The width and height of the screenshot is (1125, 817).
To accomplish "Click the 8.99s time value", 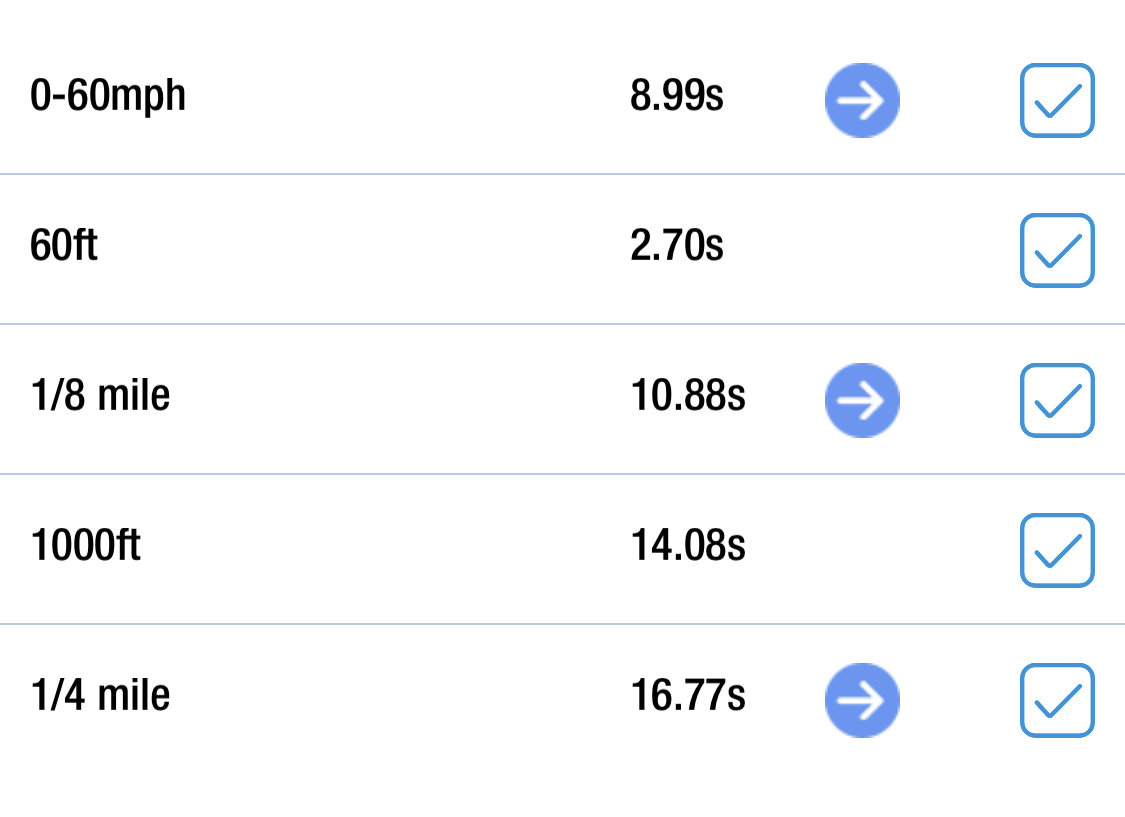I will (x=677, y=95).
